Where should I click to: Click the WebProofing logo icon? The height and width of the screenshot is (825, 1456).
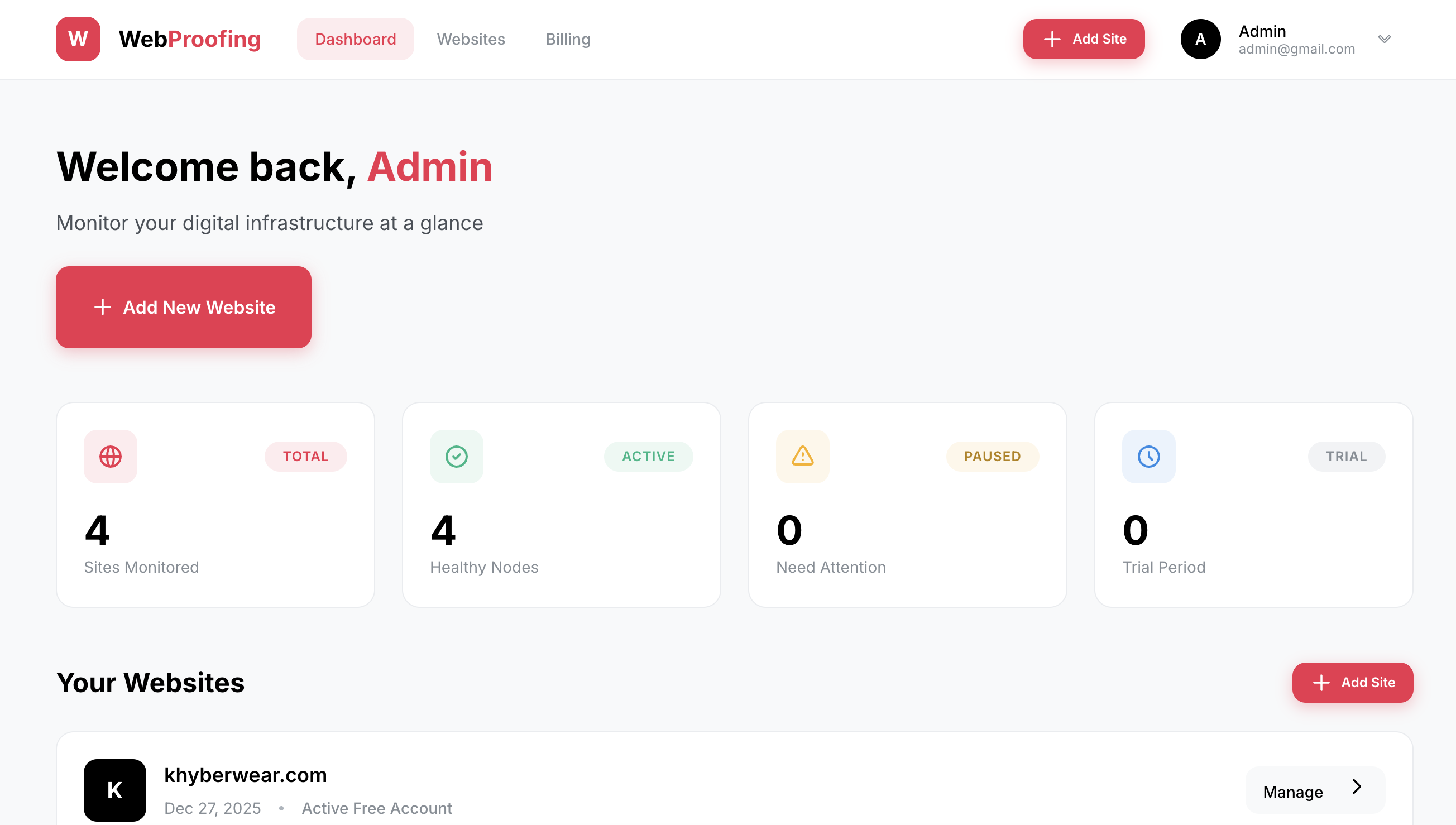click(x=78, y=39)
